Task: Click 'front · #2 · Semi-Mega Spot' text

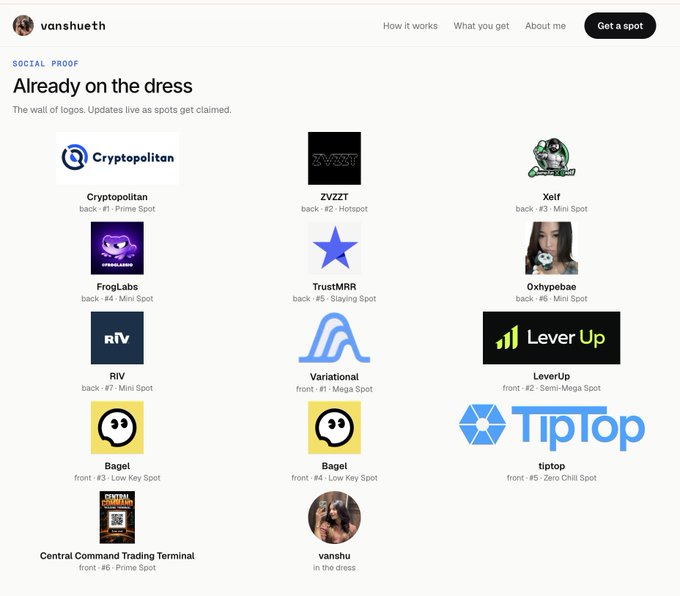Action: coord(552,388)
